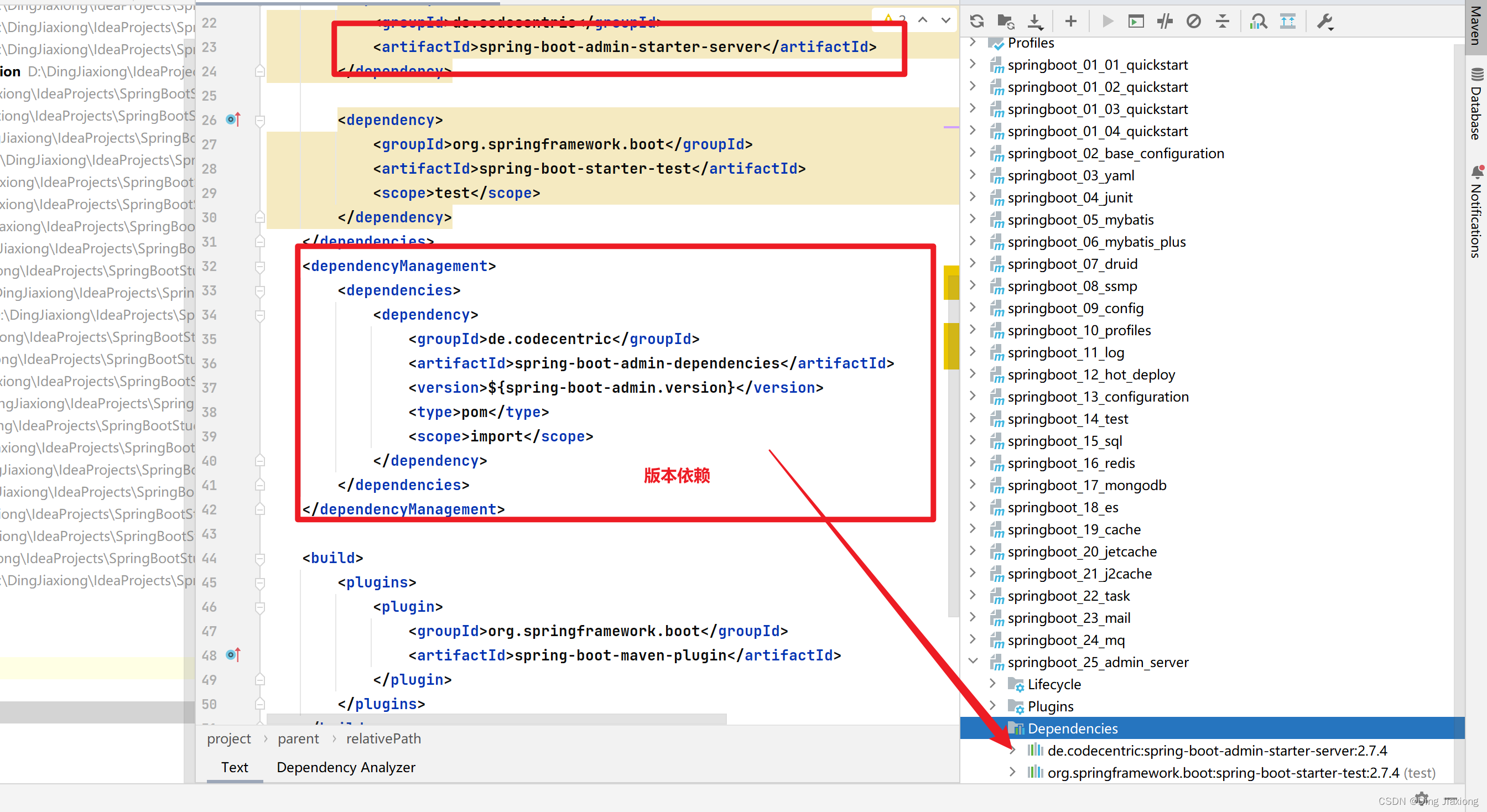This screenshot has width=1487, height=812.
Task: Click line number 43 in gutter
Action: point(210,534)
